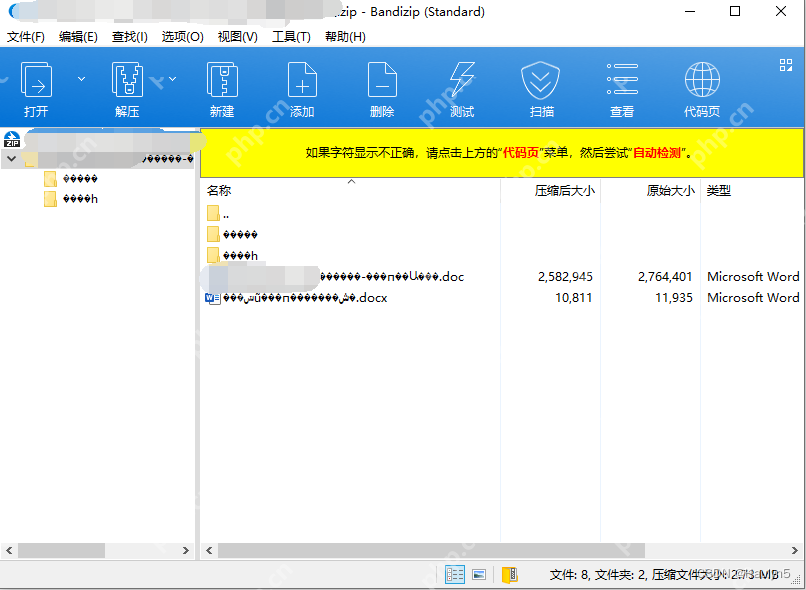Image resolution: width=806 pixels, height=590 pixels.
Task: Click the Extract (解压) toolbar icon
Action: coord(127,80)
